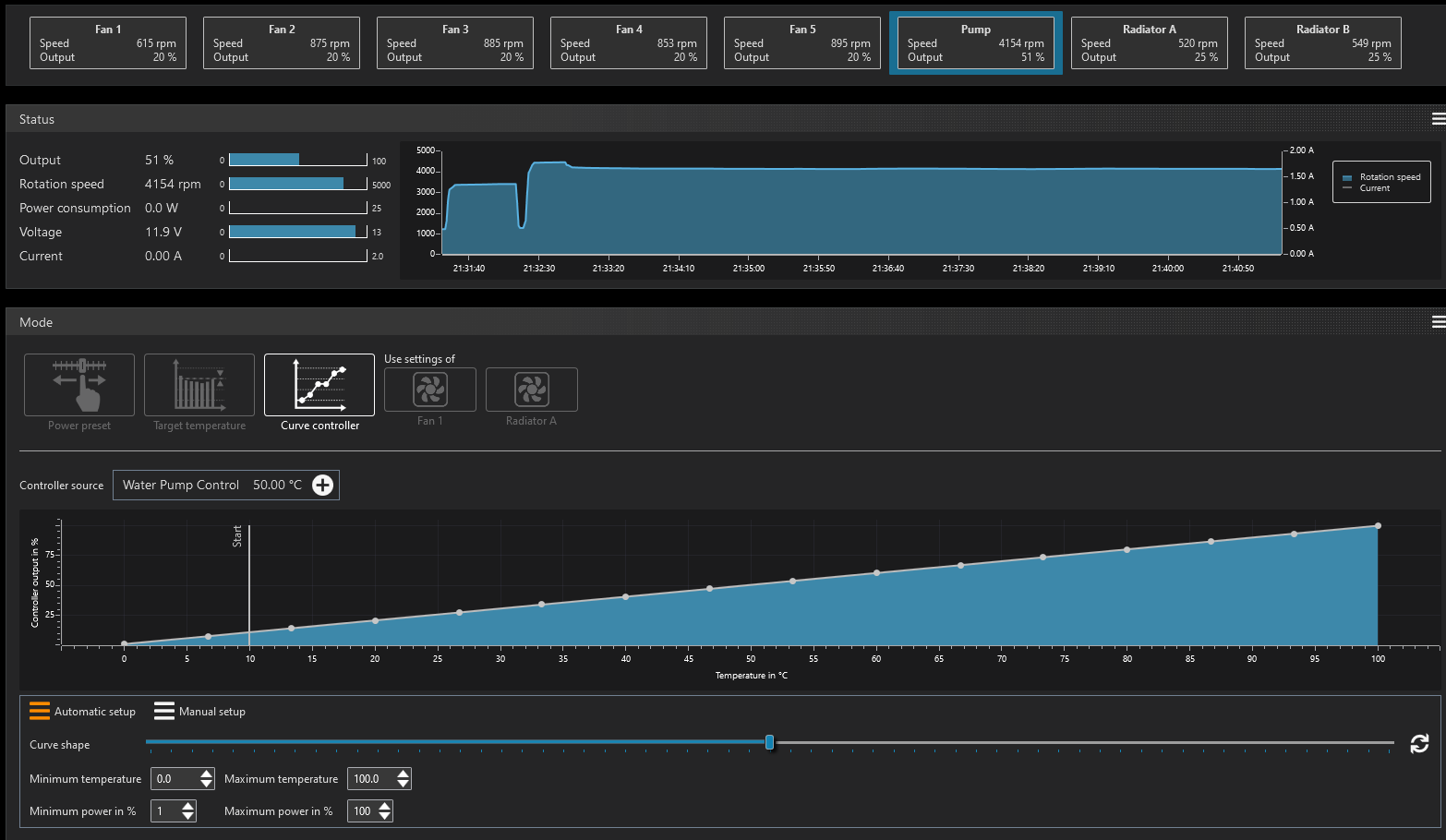Viewport: 1446px width, 840px height.
Task: Select the Pump output tile
Action: point(975,43)
